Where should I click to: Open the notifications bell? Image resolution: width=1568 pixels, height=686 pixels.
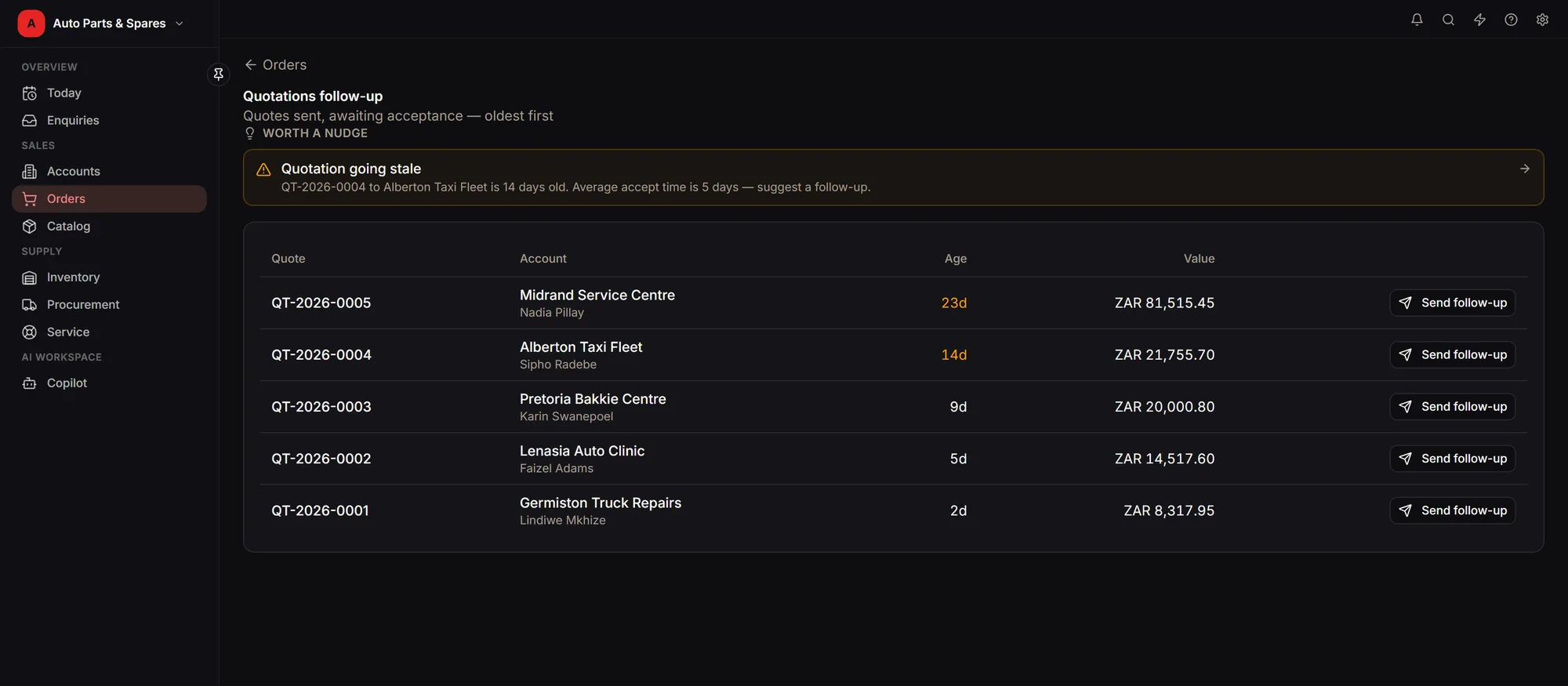[1417, 20]
